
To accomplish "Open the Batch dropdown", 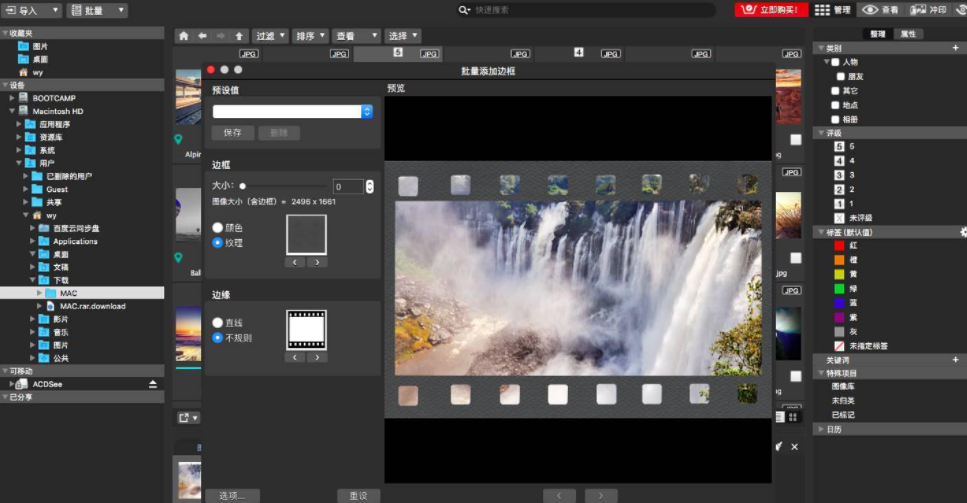I will click(97, 10).
